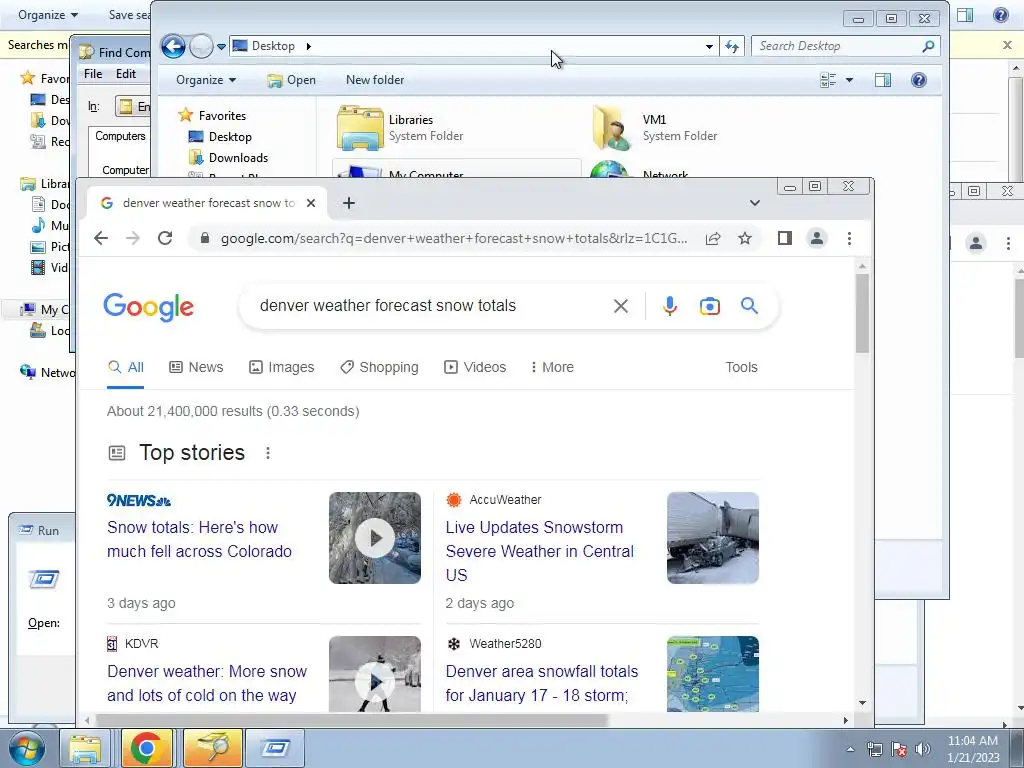Toggle the Explorer preview pane
1024x768 pixels.
[883, 80]
